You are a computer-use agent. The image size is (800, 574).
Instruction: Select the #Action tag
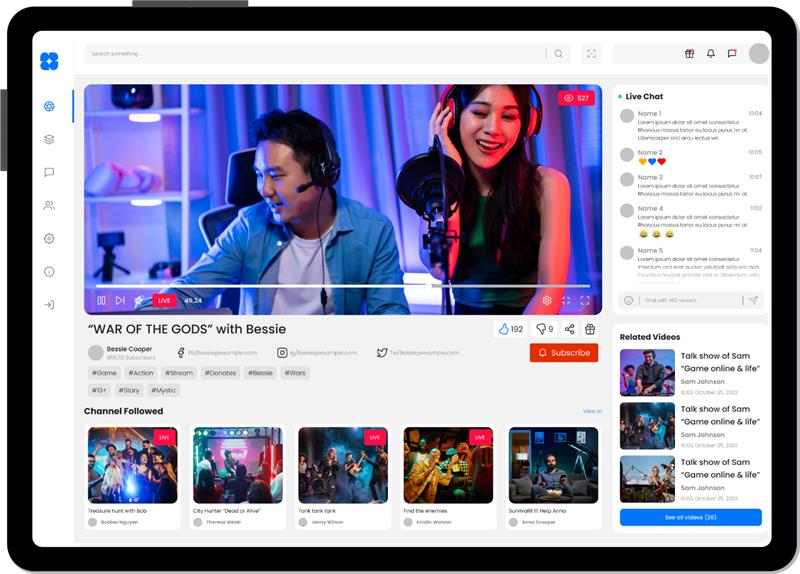pos(141,373)
